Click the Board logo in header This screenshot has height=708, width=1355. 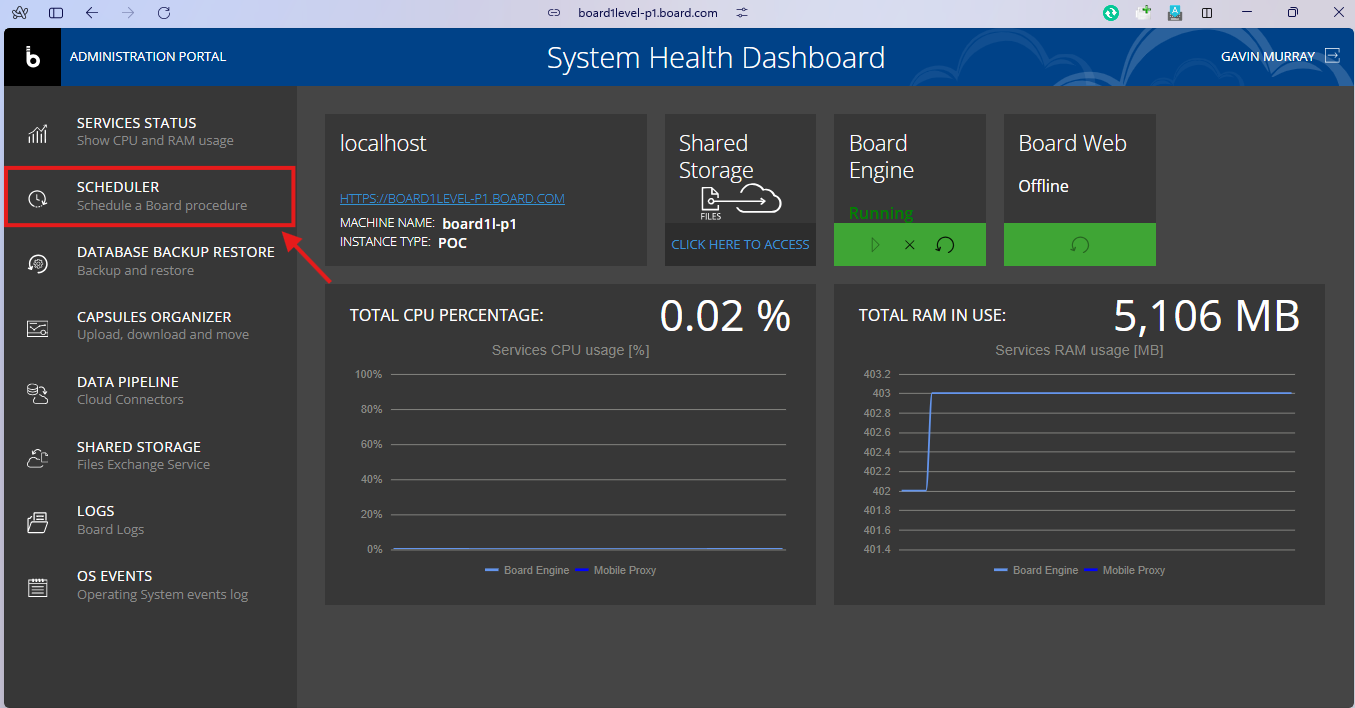point(33,57)
